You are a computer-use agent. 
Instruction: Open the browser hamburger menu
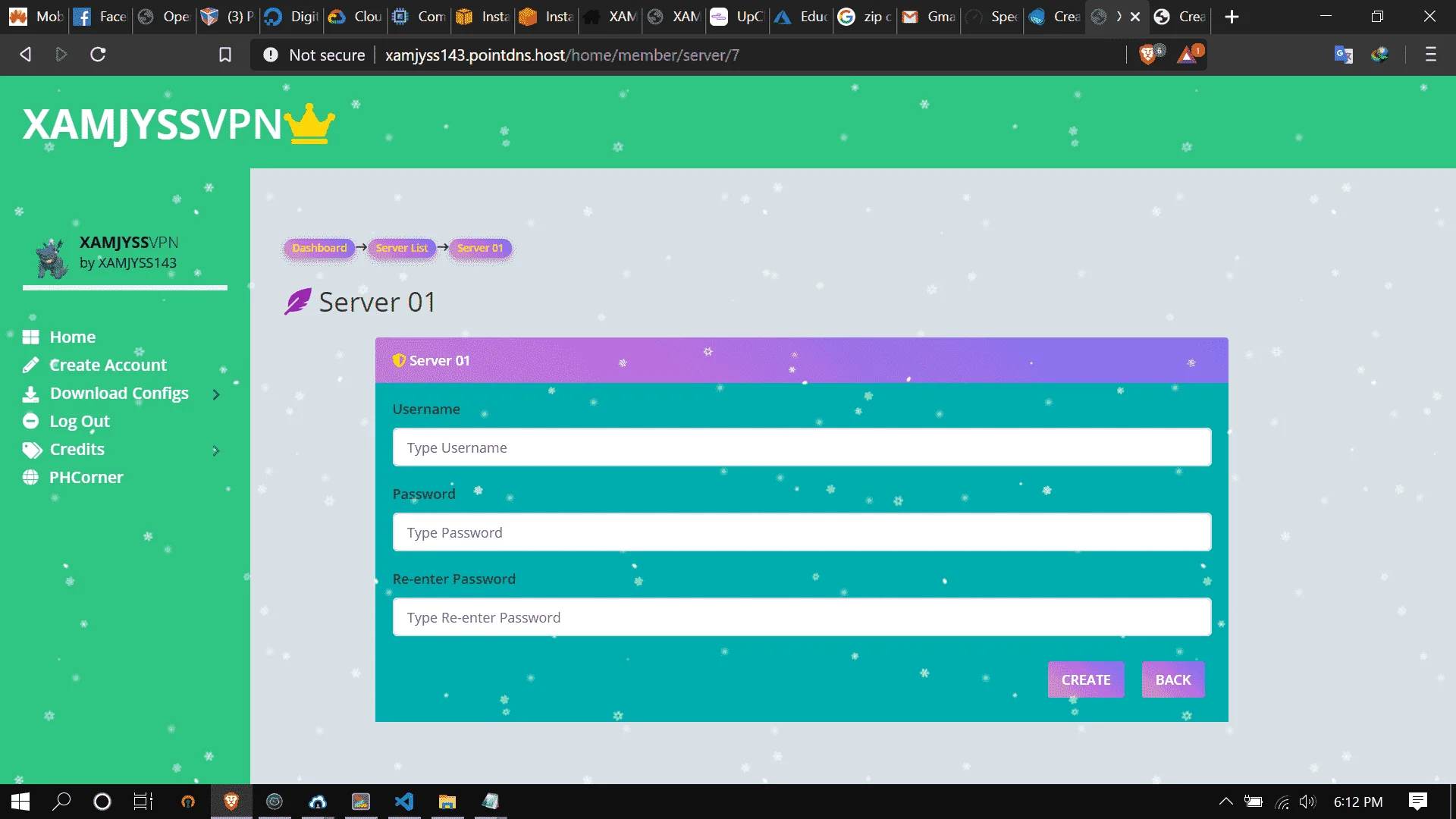click(x=1431, y=55)
